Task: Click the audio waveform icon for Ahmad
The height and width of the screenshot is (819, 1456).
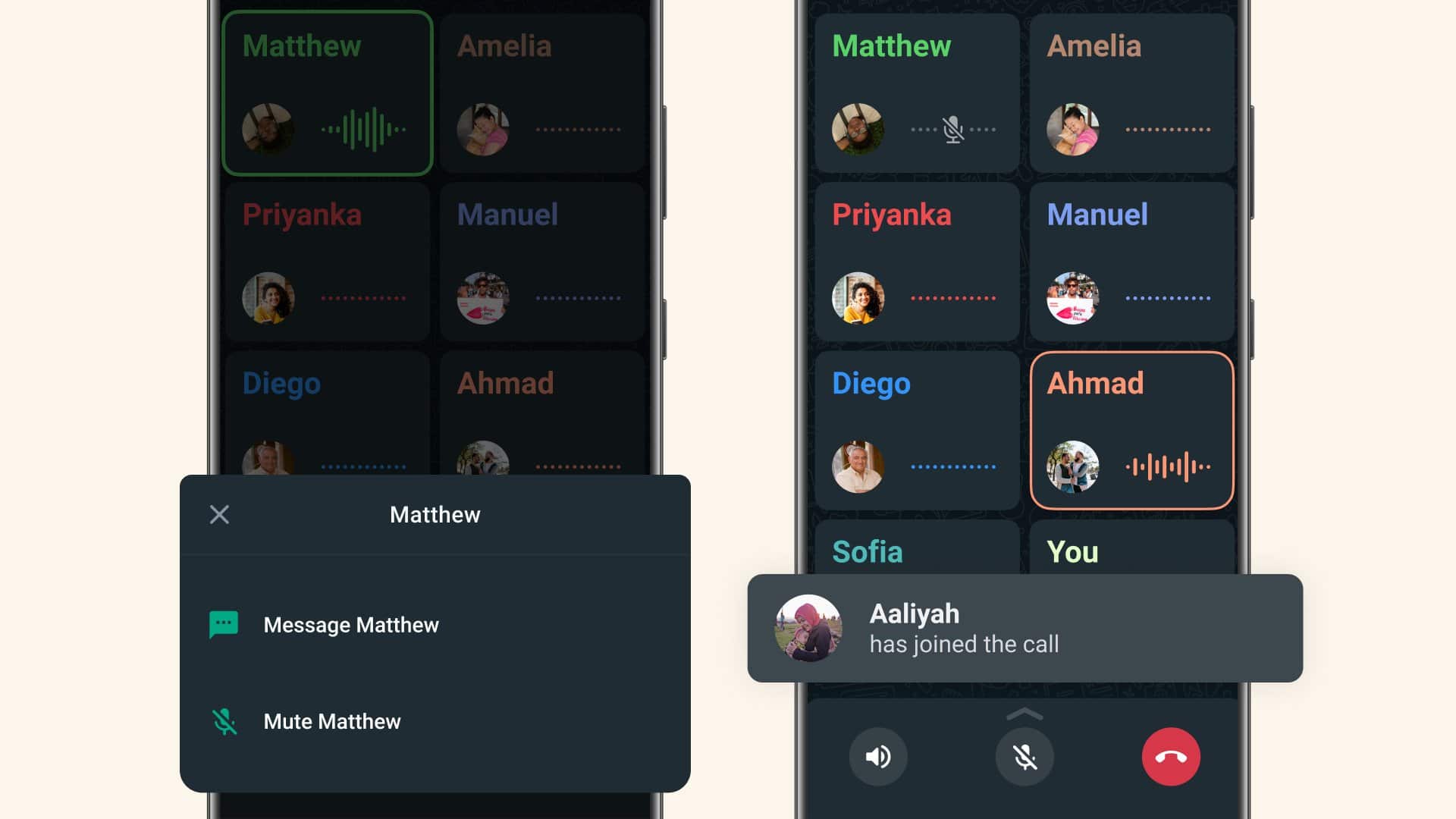Action: (1167, 465)
